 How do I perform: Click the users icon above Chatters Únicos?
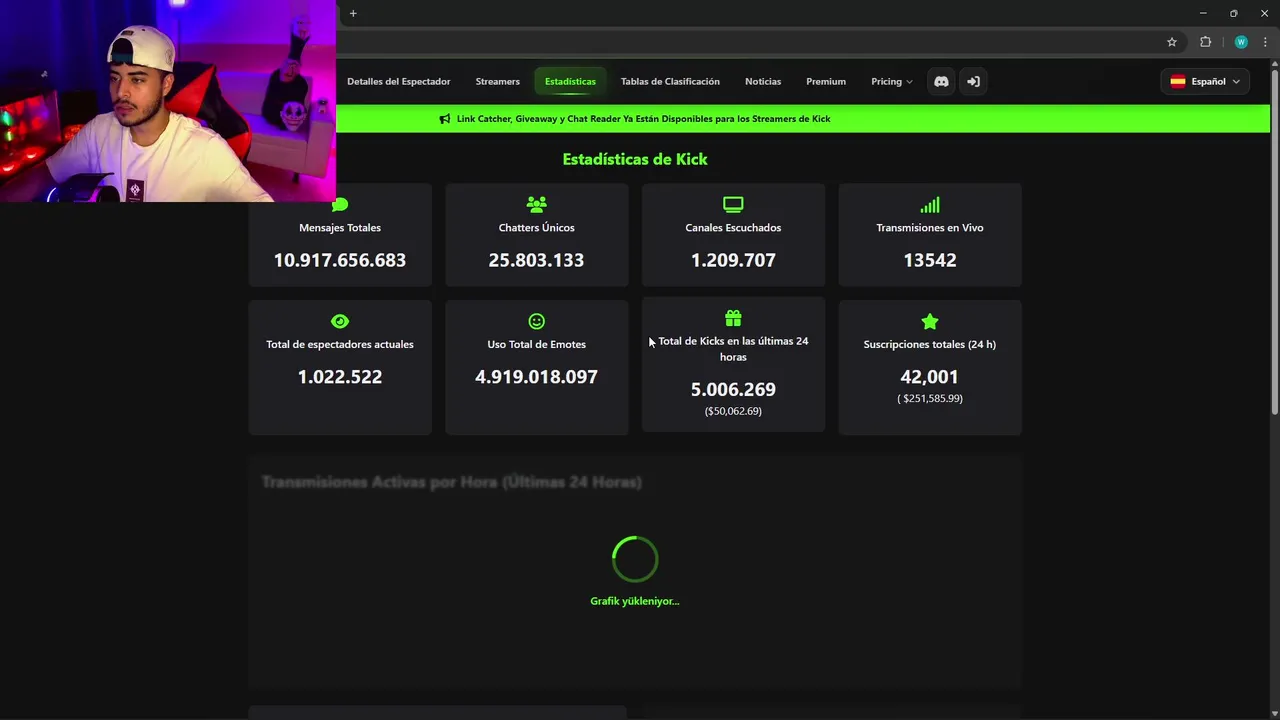(x=537, y=205)
